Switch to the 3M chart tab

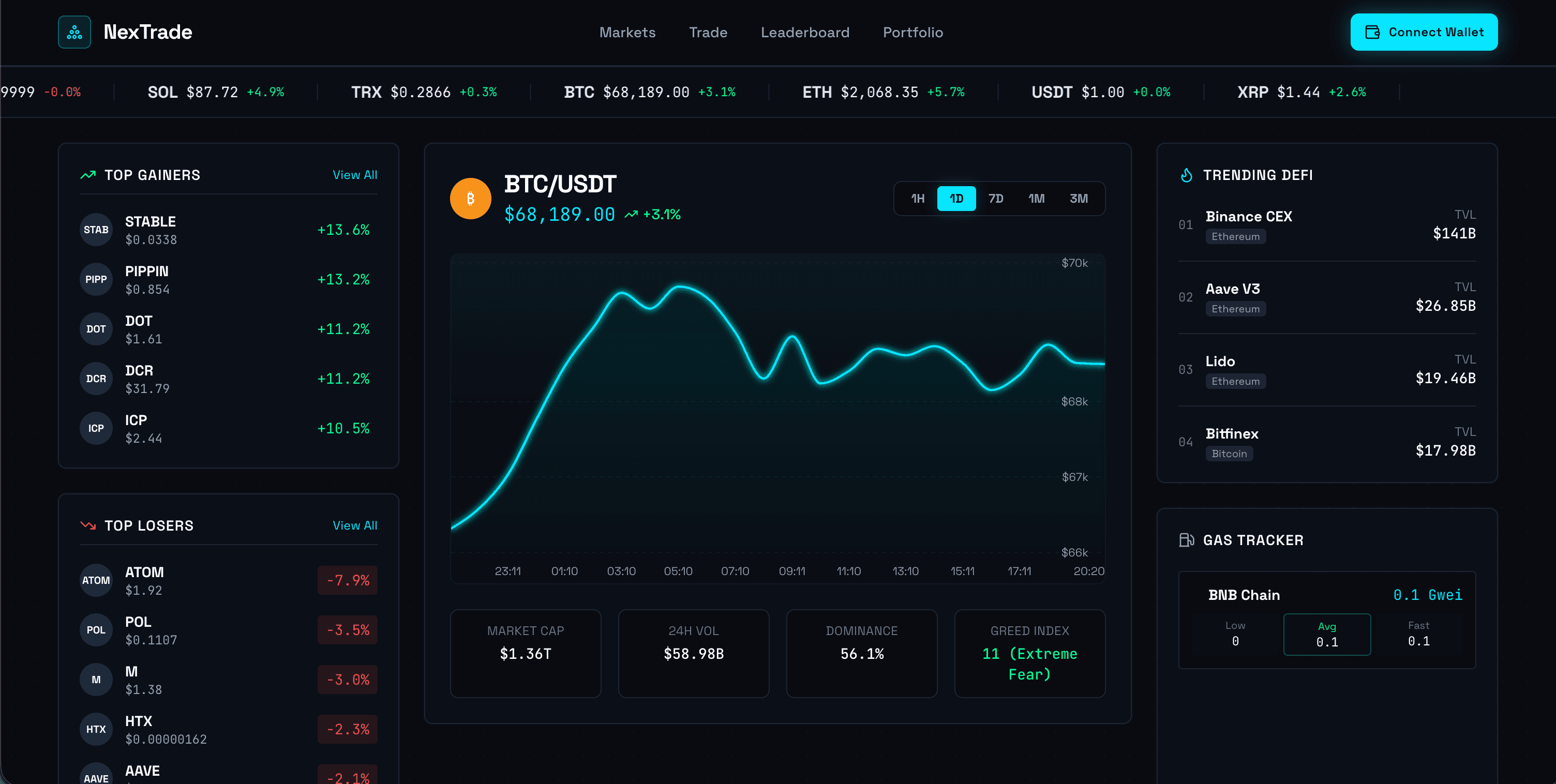point(1079,198)
